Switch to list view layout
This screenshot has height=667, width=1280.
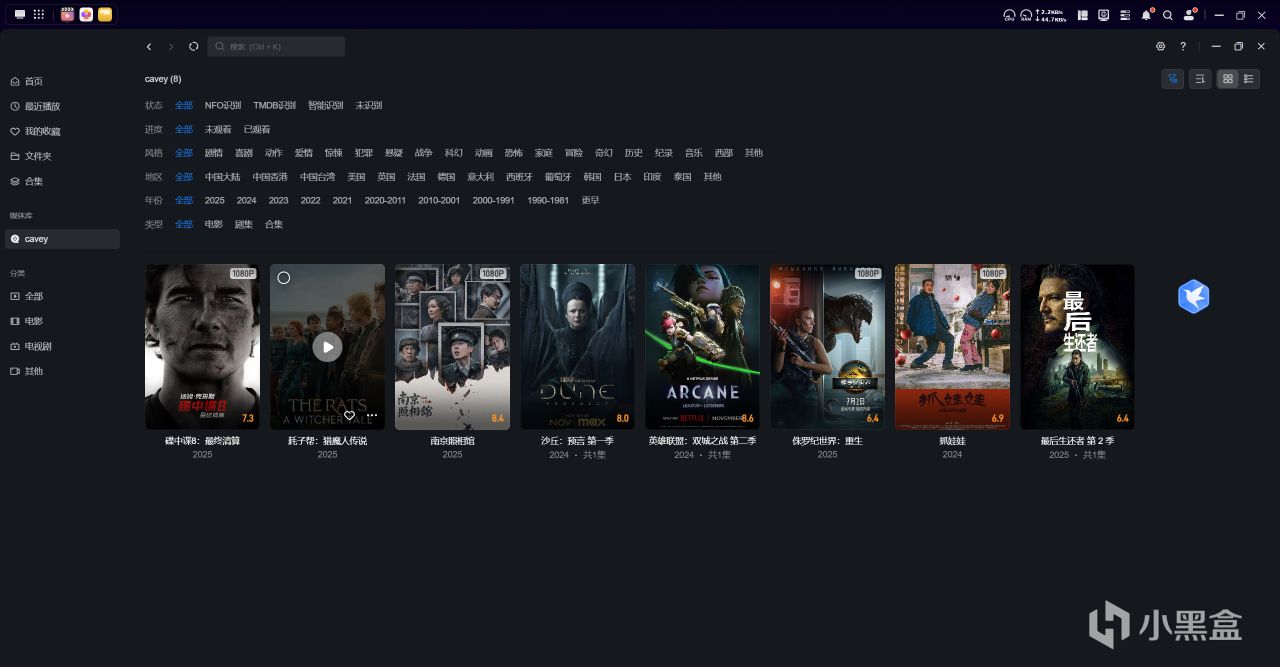click(x=1249, y=79)
